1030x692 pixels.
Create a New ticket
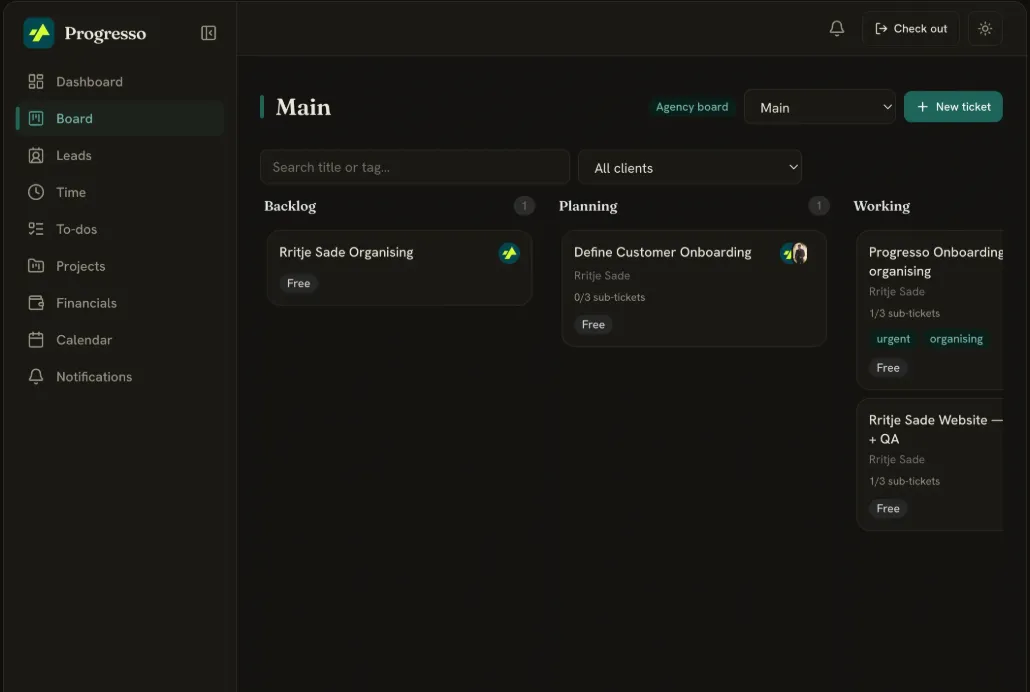(953, 106)
